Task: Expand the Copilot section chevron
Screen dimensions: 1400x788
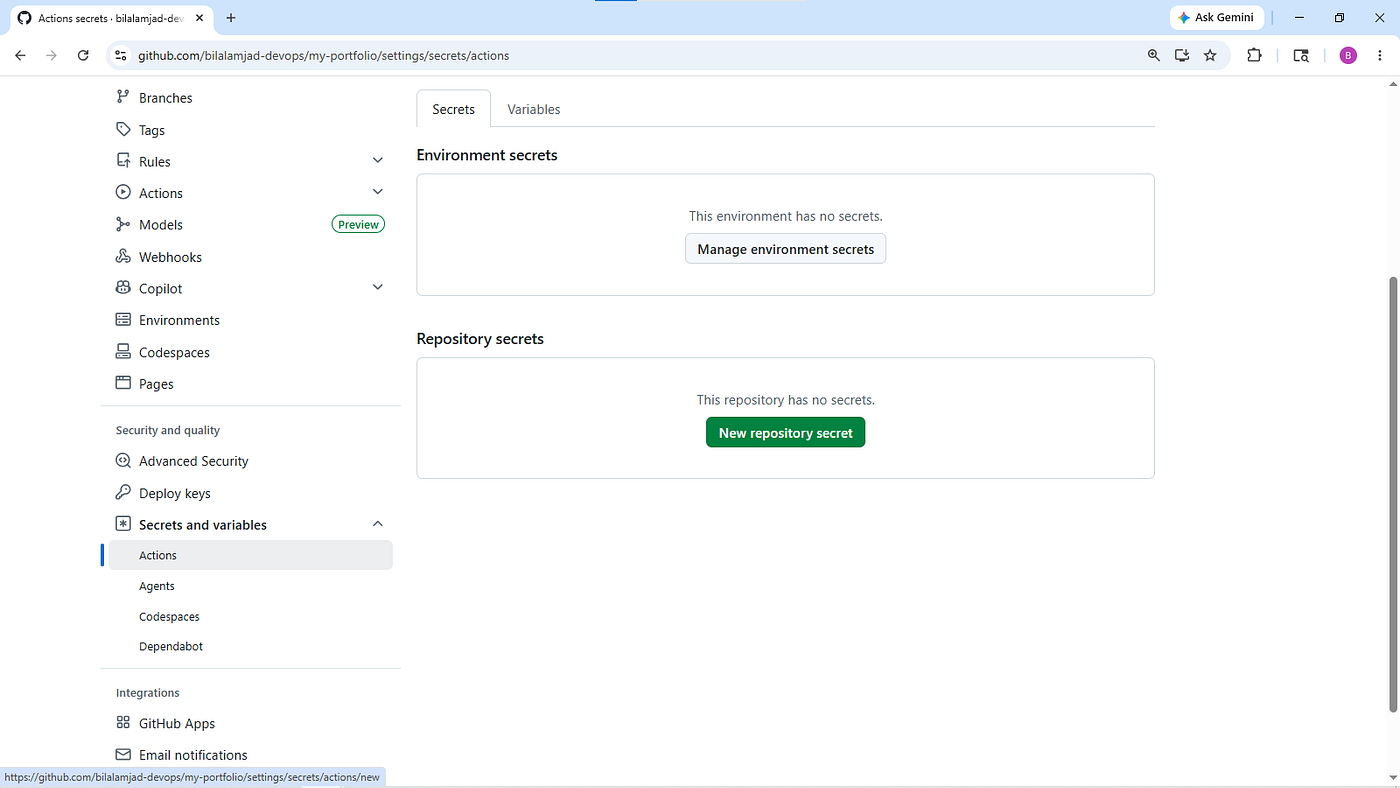Action: 378,288
